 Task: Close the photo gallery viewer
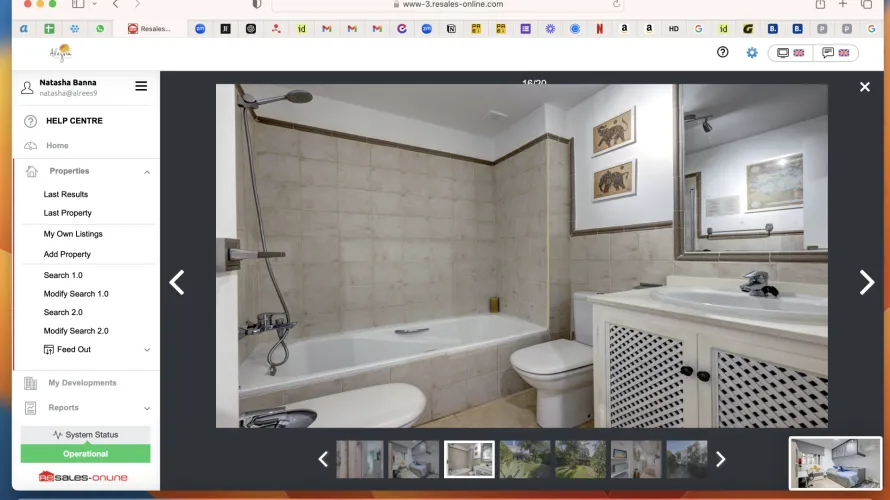(865, 87)
